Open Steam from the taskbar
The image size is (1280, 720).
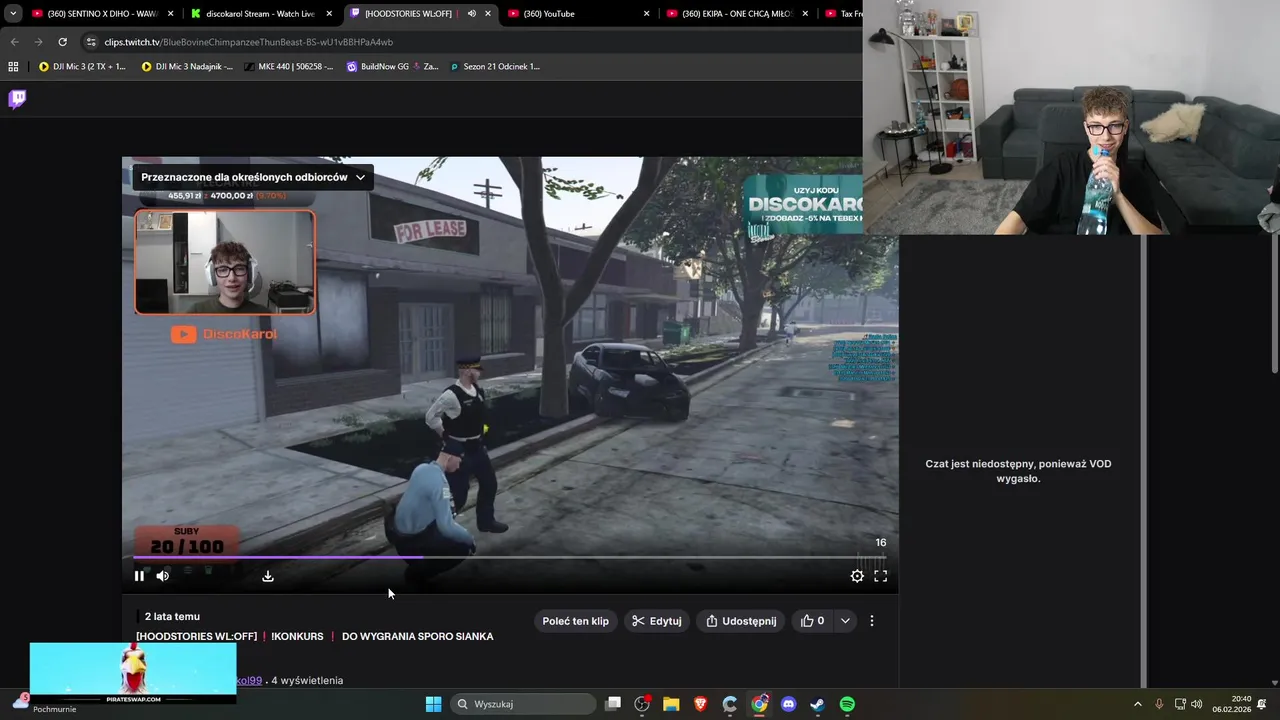(817, 704)
